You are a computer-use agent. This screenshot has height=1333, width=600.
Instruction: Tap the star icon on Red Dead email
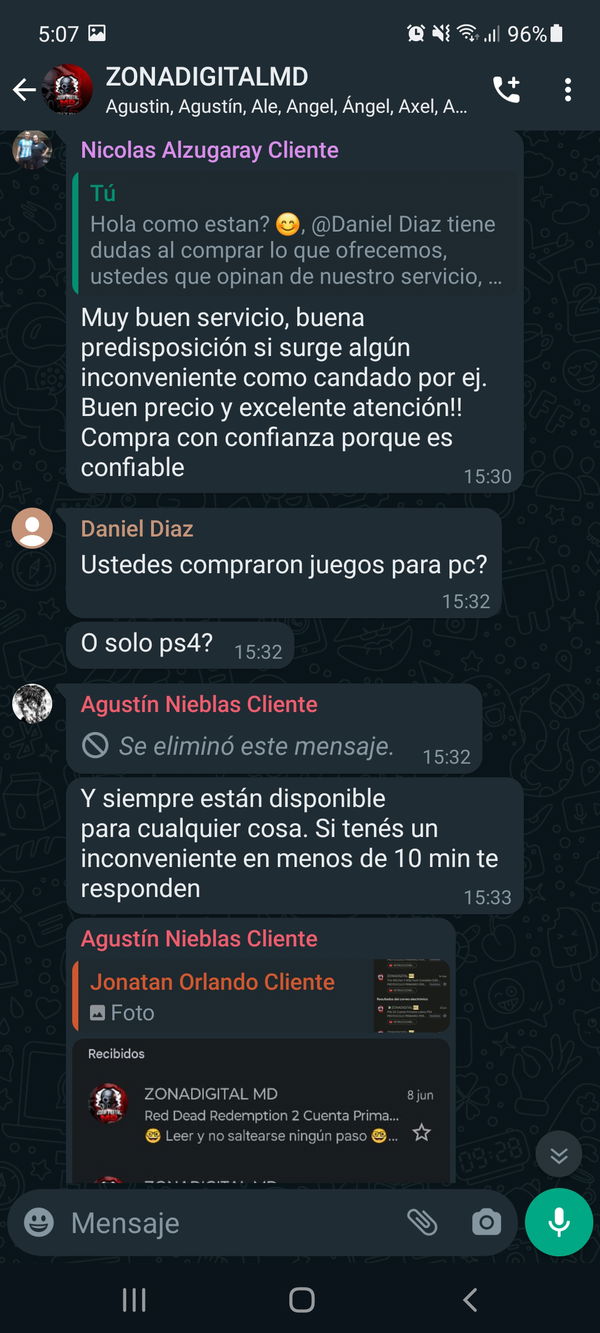click(422, 1133)
